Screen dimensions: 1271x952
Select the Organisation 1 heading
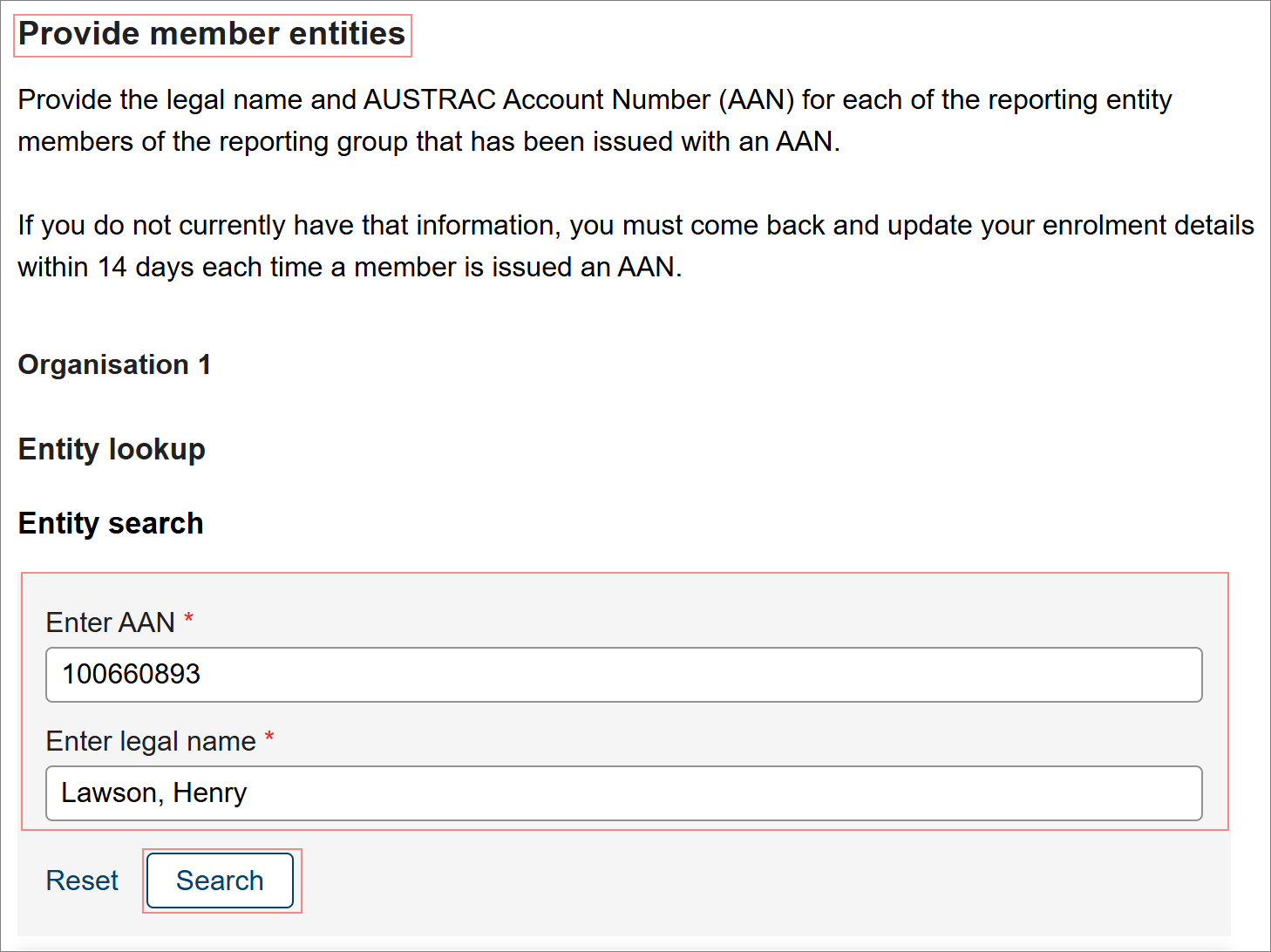tap(113, 364)
